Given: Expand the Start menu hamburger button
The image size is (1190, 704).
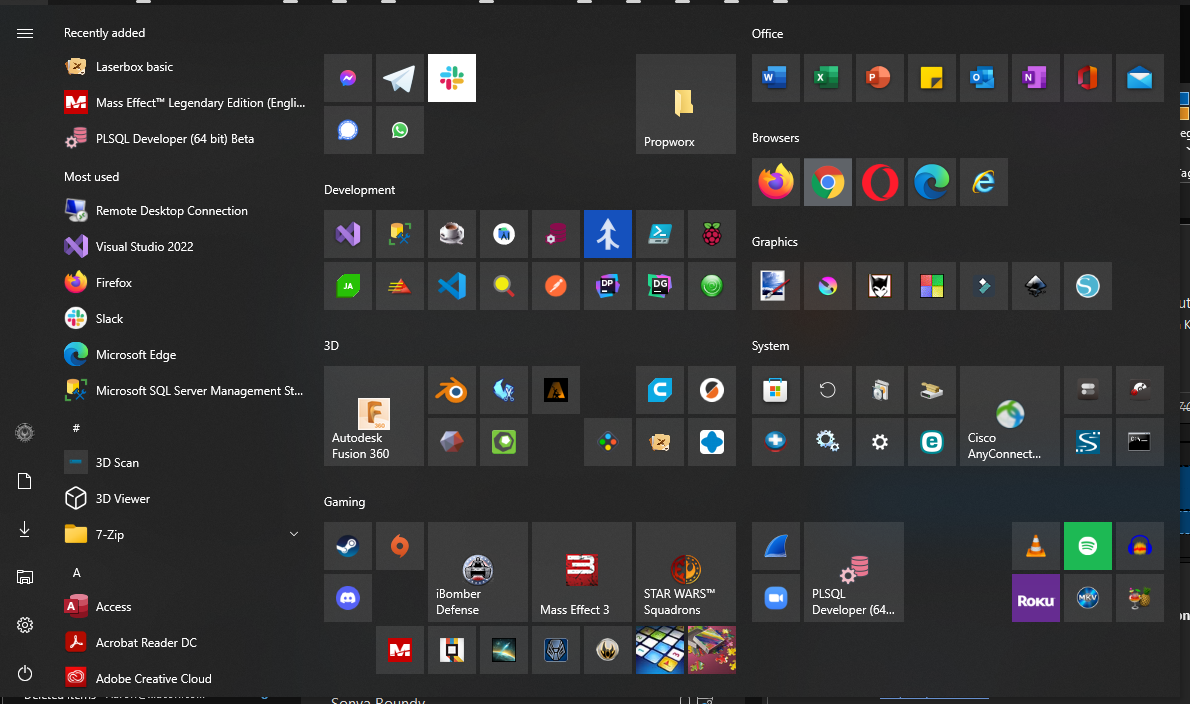Looking at the screenshot, I should click(x=24, y=33).
